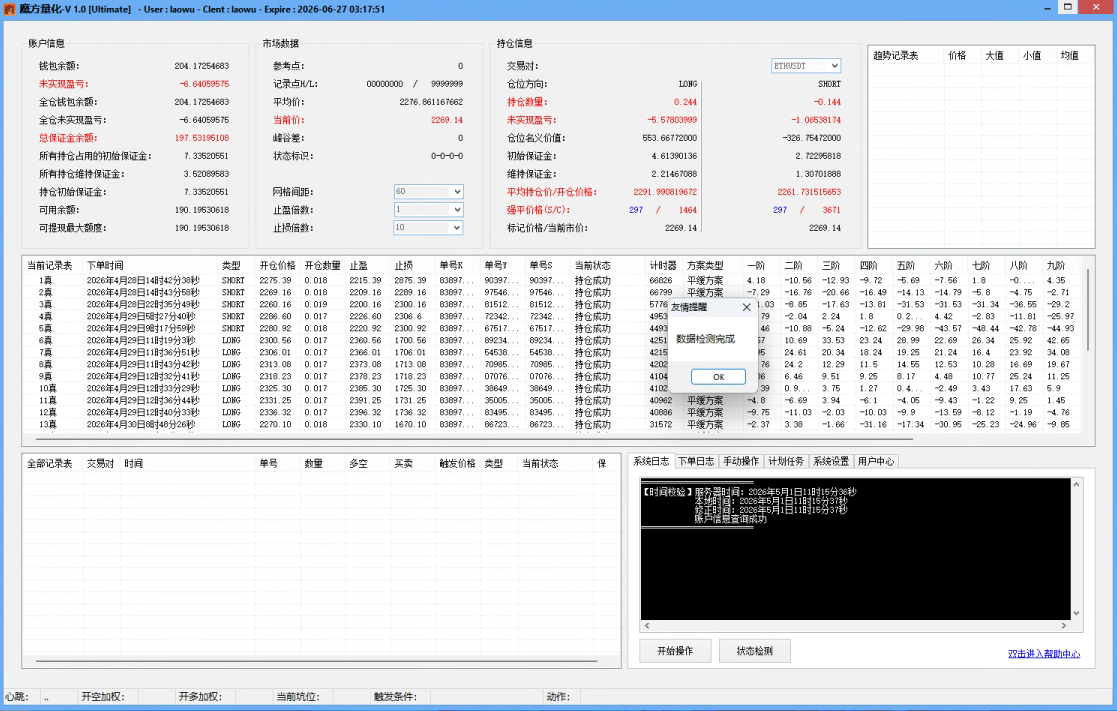Click the 当前价 value 2269.14
Viewport: 1117px width, 711px height.
pos(447,120)
